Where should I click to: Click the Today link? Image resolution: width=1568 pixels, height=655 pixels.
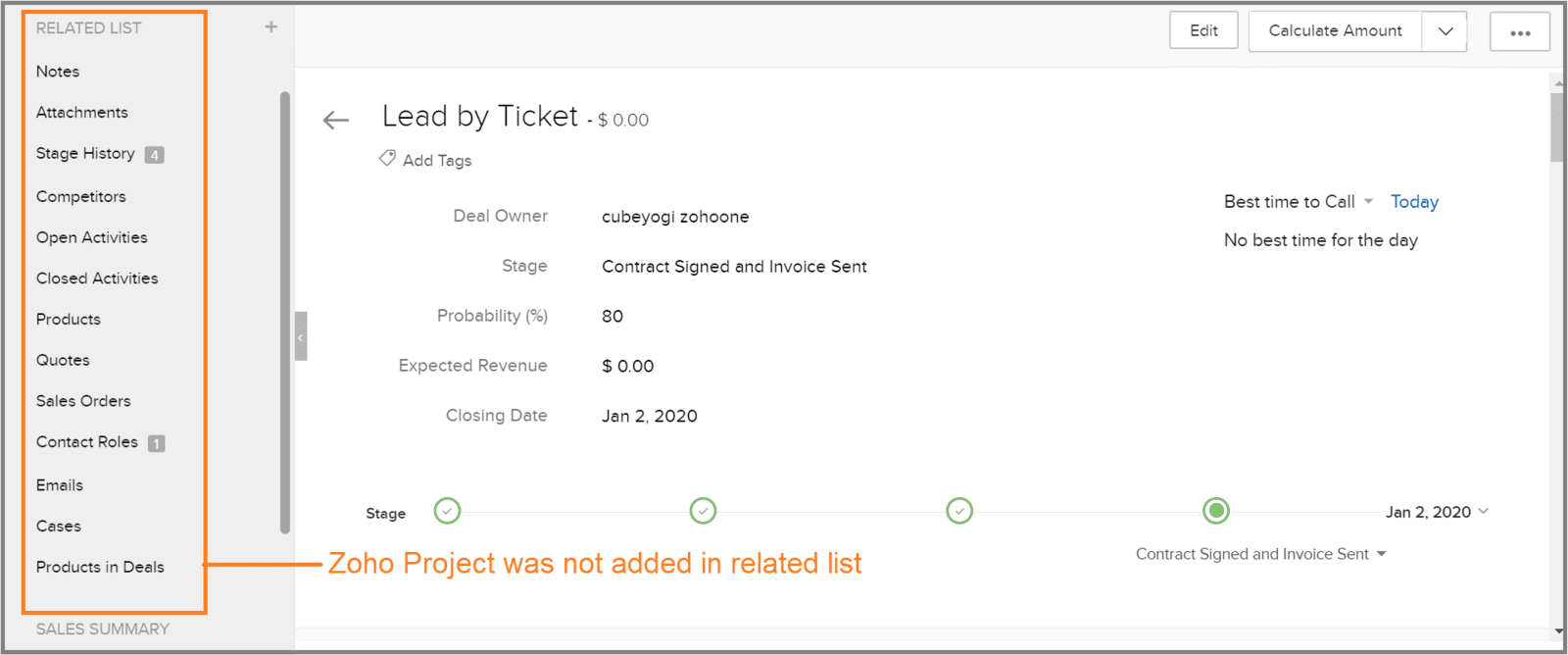pos(1414,201)
